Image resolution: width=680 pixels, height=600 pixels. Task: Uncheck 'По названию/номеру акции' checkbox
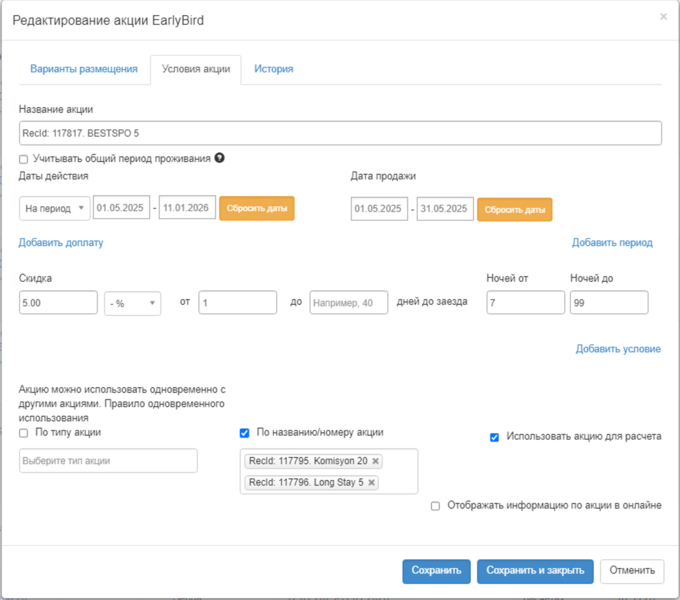pos(245,433)
